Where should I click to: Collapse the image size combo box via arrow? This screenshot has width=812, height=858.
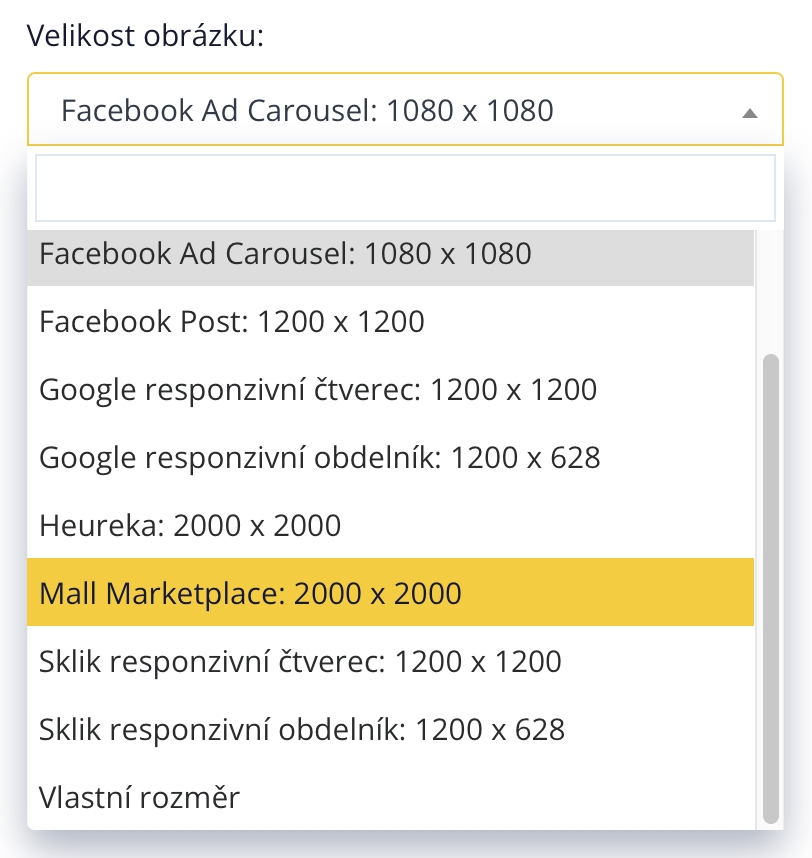750,113
